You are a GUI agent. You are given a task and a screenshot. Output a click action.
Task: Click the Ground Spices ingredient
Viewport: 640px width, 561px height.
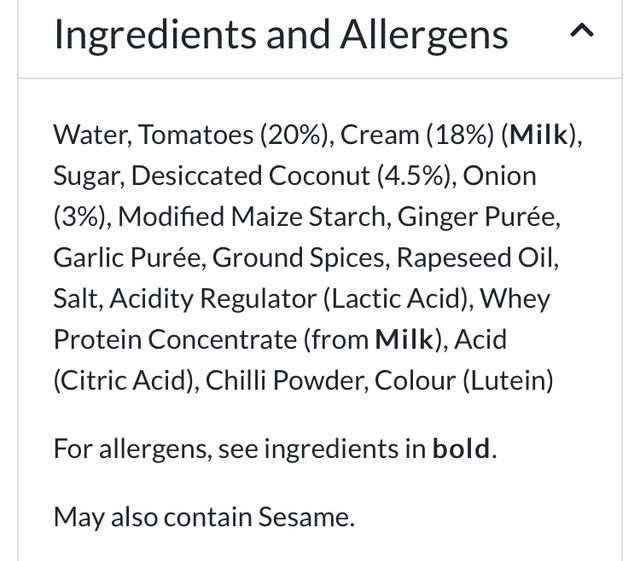point(297,258)
